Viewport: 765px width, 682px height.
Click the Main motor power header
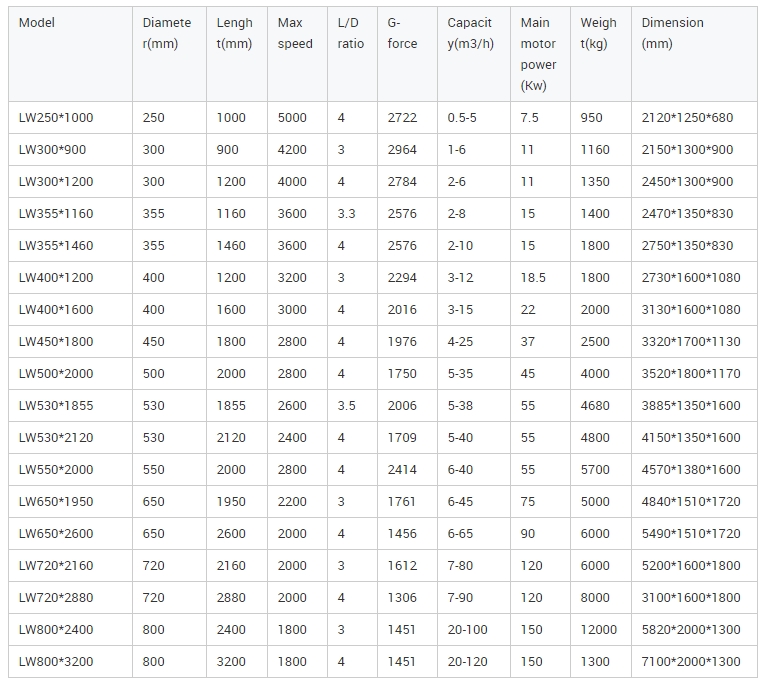tap(539, 54)
